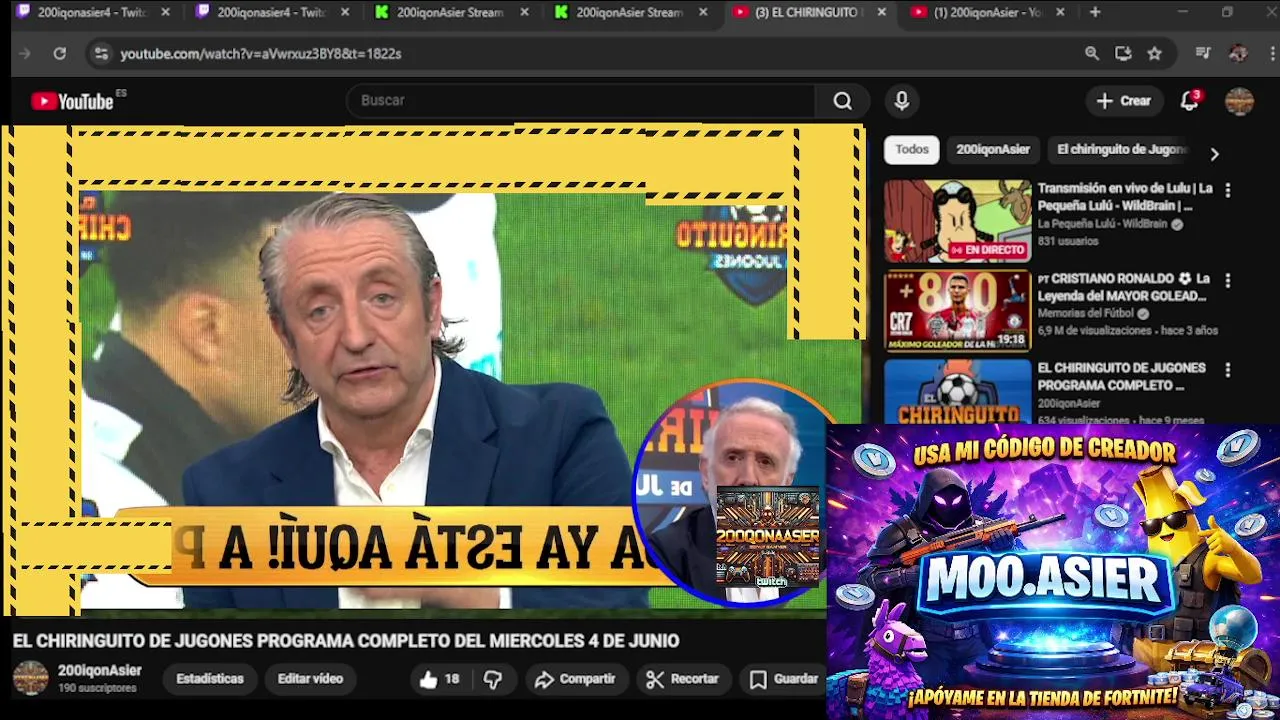Dislike the video with thumbs down

point(493,679)
